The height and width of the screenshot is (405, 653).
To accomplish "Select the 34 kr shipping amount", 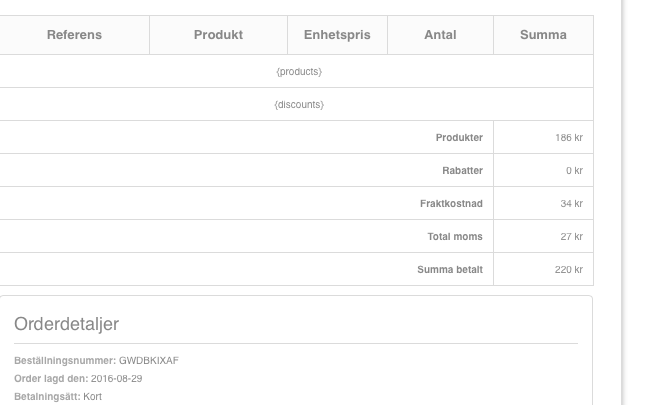I will [571, 204].
